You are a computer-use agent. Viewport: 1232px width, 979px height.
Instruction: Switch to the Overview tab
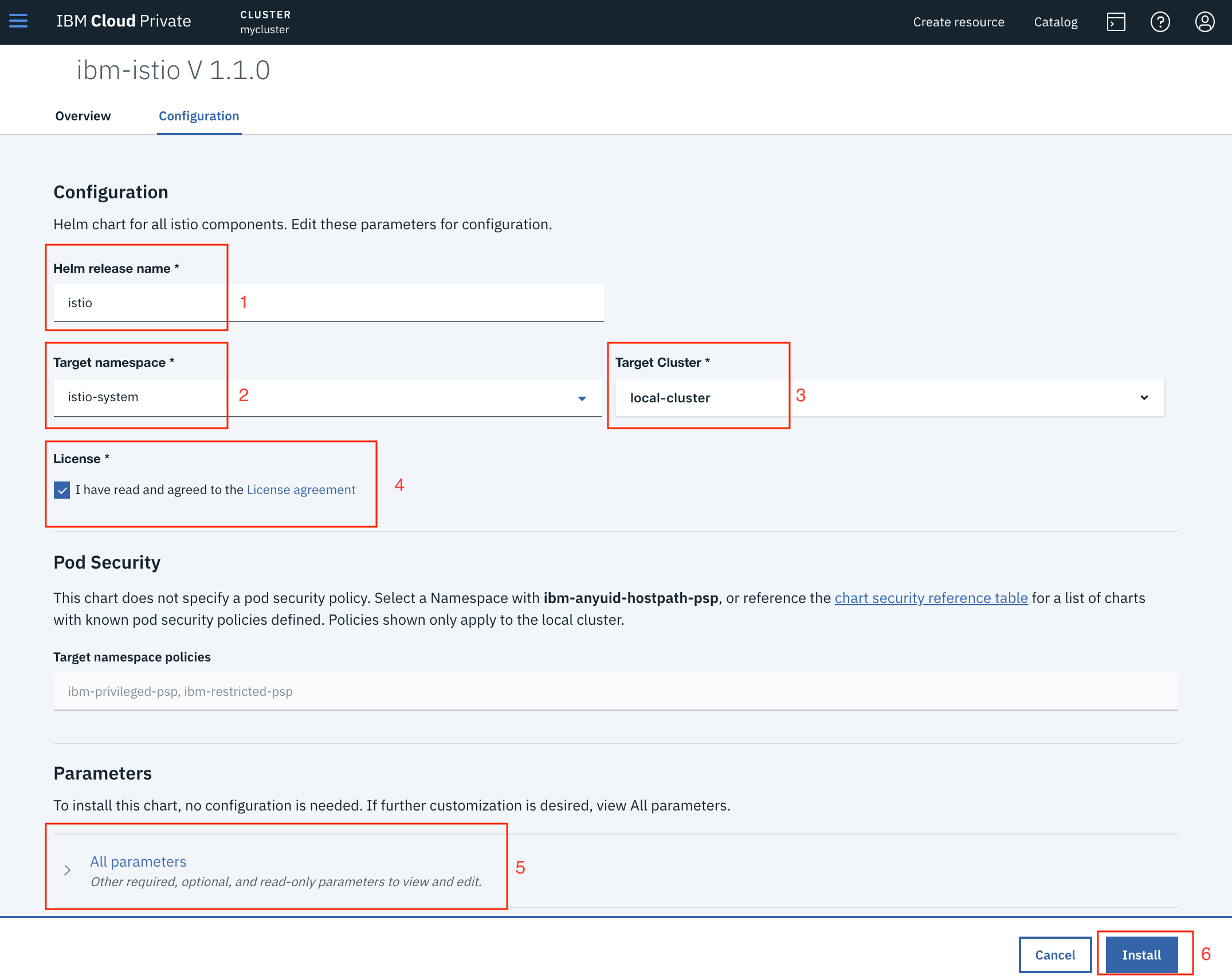tap(83, 116)
